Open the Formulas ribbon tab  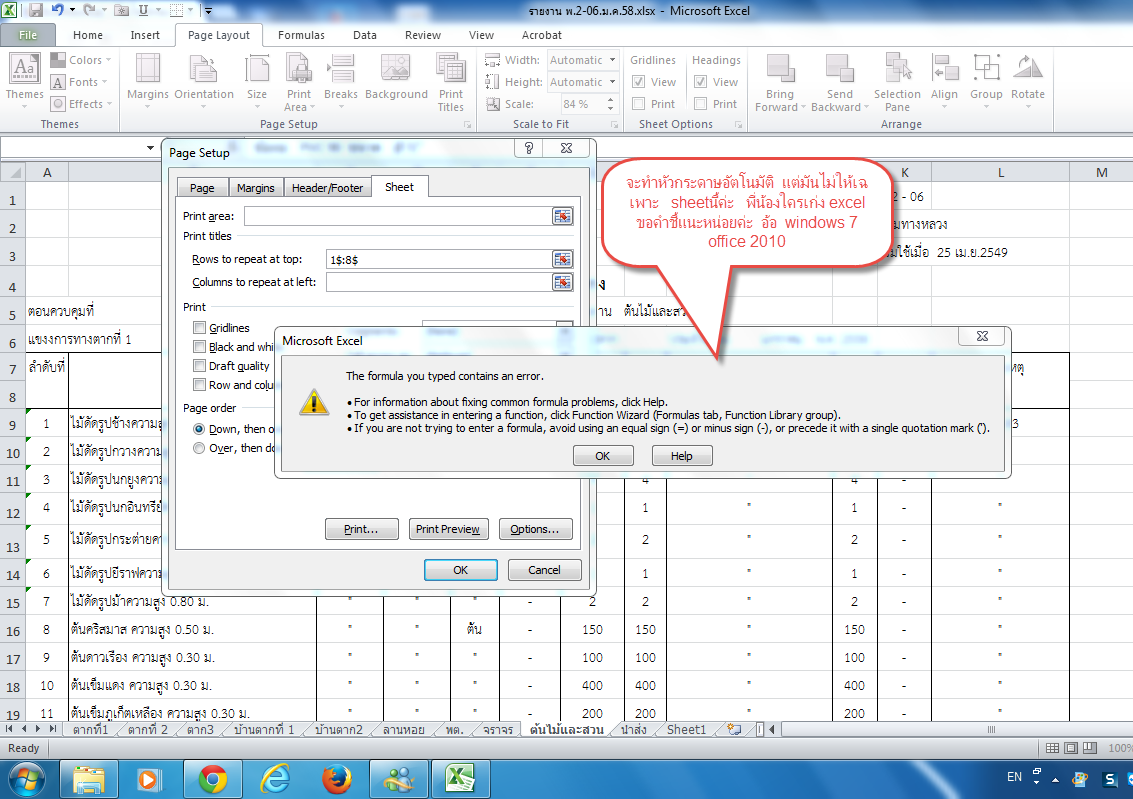(x=301, y=35)
